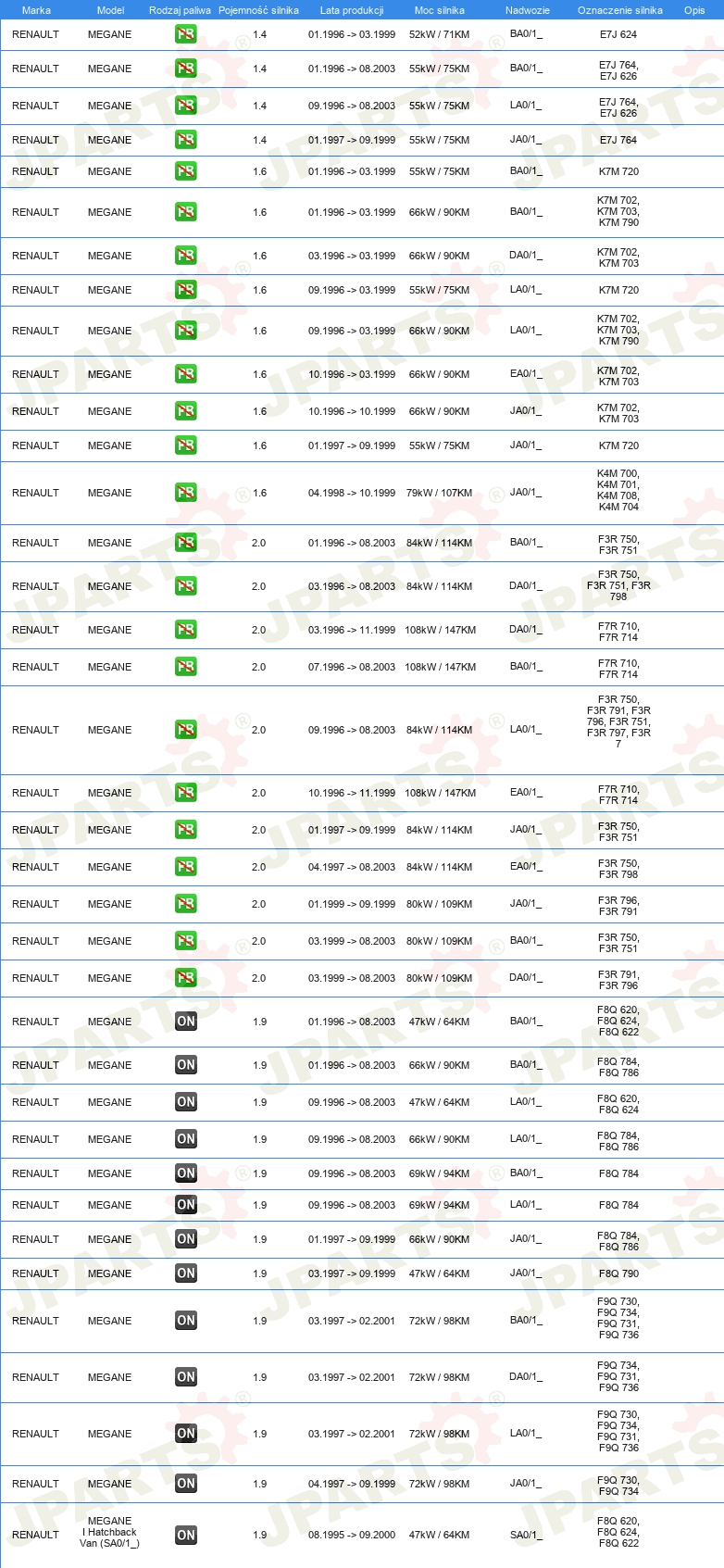Image resolution: width=724 pixels, height=1568 pixels.
Task: Click the petrol icon in the LA0/1_ K7M 720 row
Action: (186, 290)
